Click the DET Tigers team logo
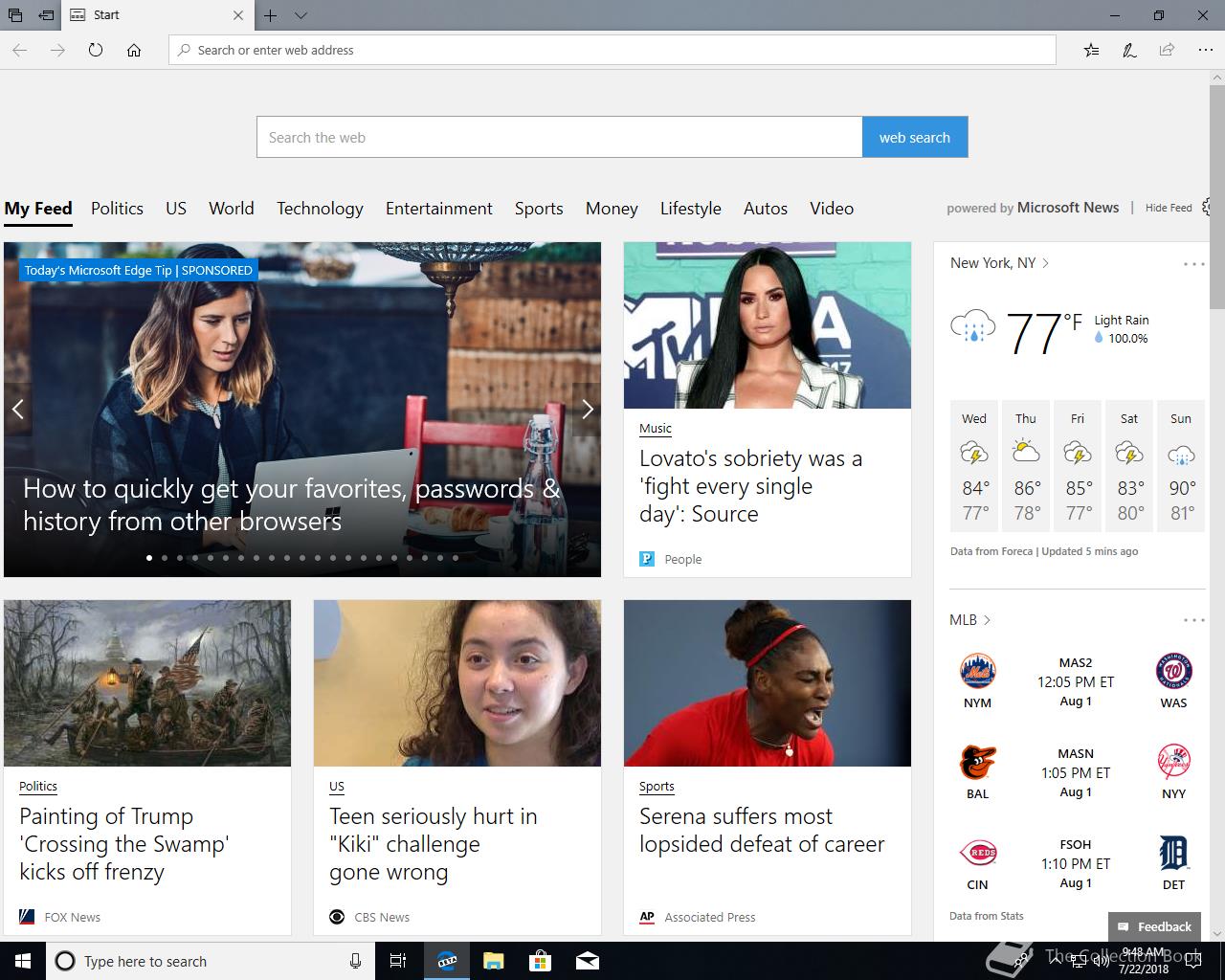1225x980 pixels. [1173, 853]
